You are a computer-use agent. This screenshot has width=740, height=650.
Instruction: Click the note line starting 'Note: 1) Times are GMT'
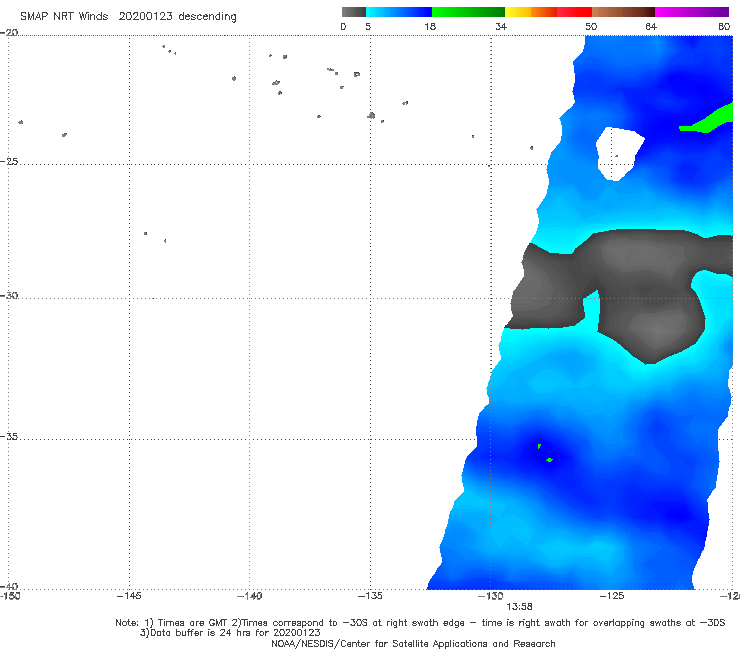click(420, 623)
